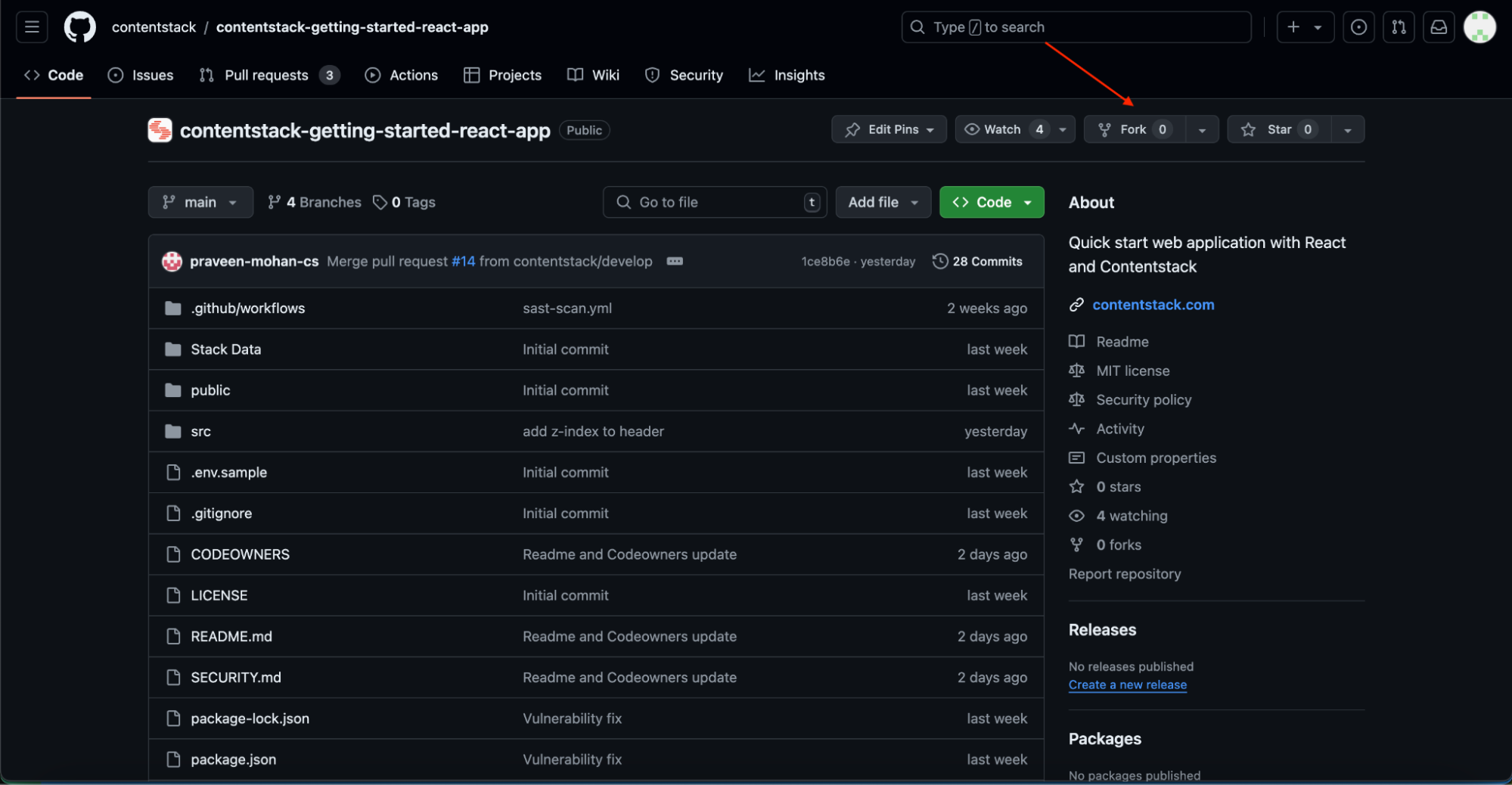Open the sast-scan.yml commit message
1512x785 pixels.
click(x=567, y=308)
